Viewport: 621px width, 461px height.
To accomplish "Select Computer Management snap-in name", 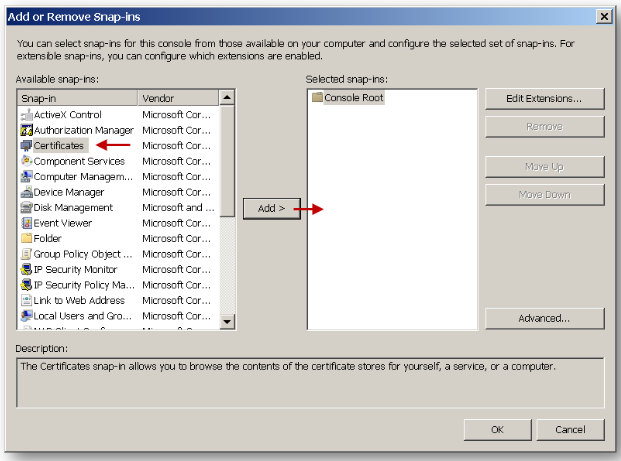I will (x=83, y=177).
